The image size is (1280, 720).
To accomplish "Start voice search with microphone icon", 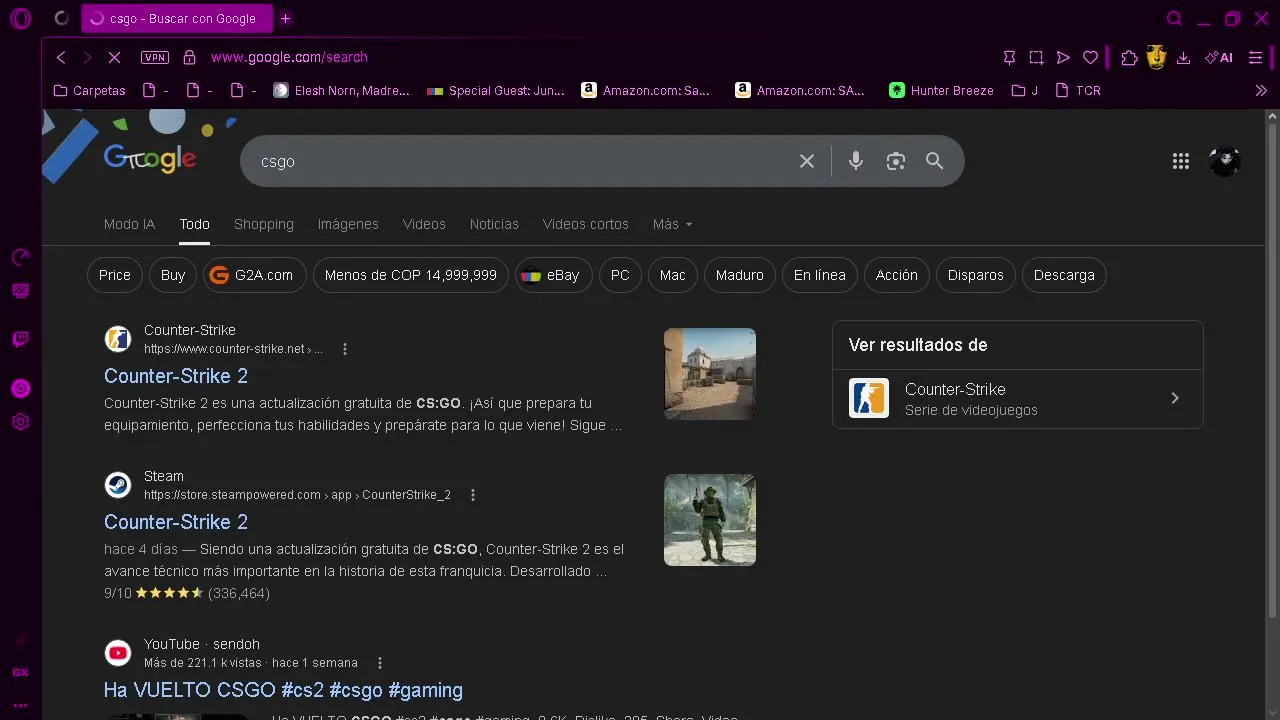I will 855,161.
